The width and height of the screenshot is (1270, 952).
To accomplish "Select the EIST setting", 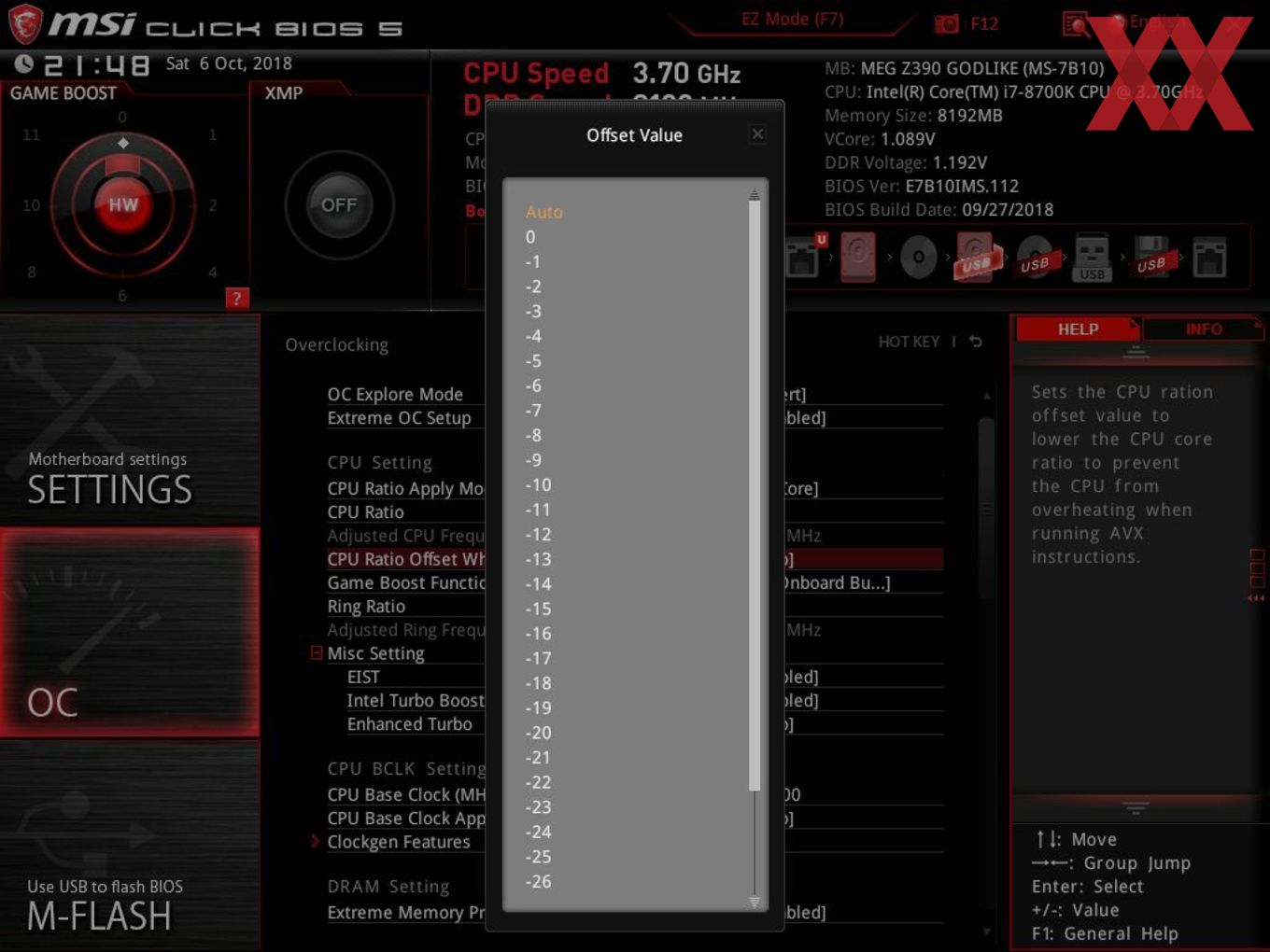I will click(x=363, y=677).
